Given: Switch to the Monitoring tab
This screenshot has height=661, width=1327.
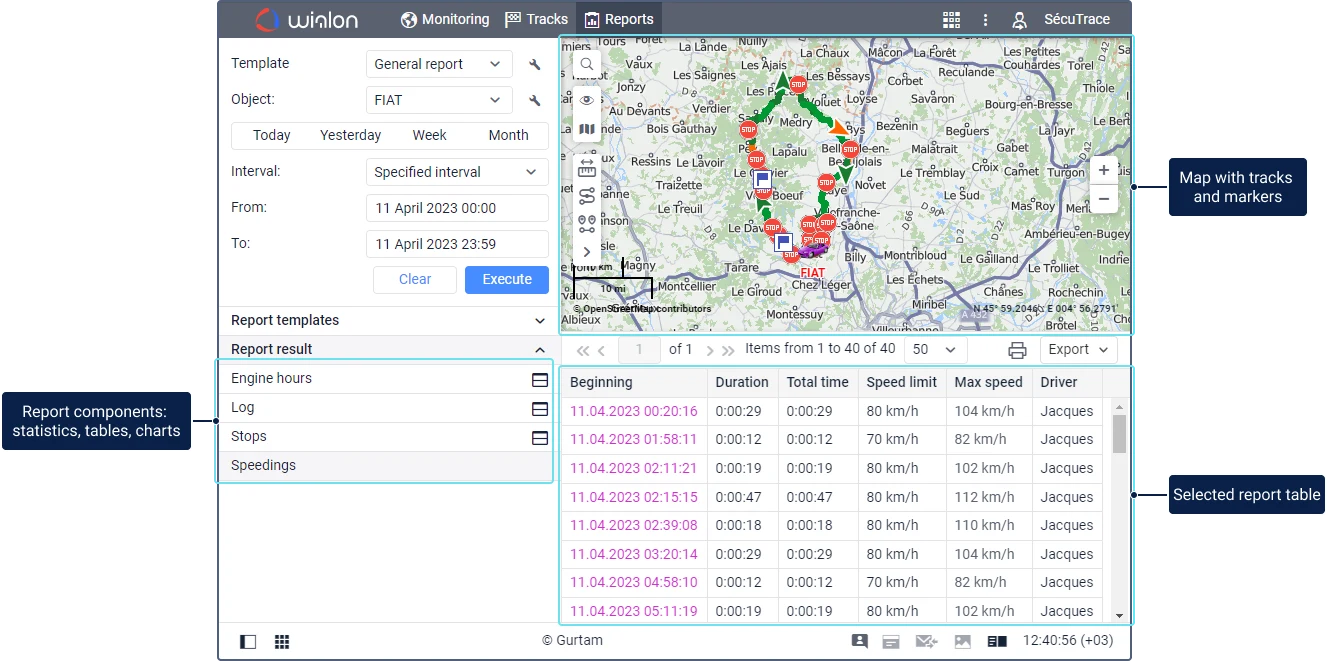Looking at the screenshot, I should point(445,19).
